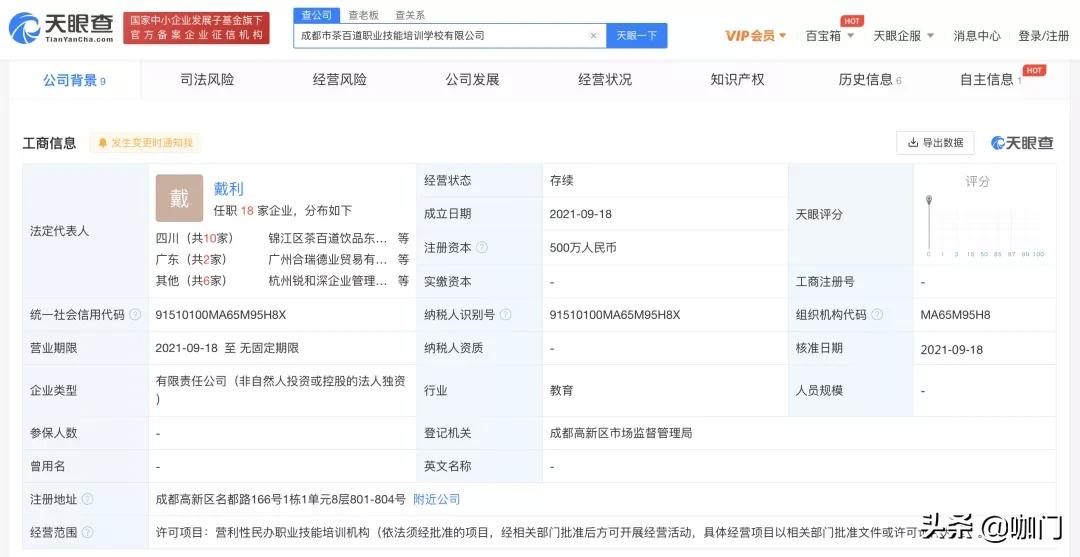Screen dimensions: 1080x557
Task: Click the TianYanCha logo in the header
Action: [x=60, y=27]
